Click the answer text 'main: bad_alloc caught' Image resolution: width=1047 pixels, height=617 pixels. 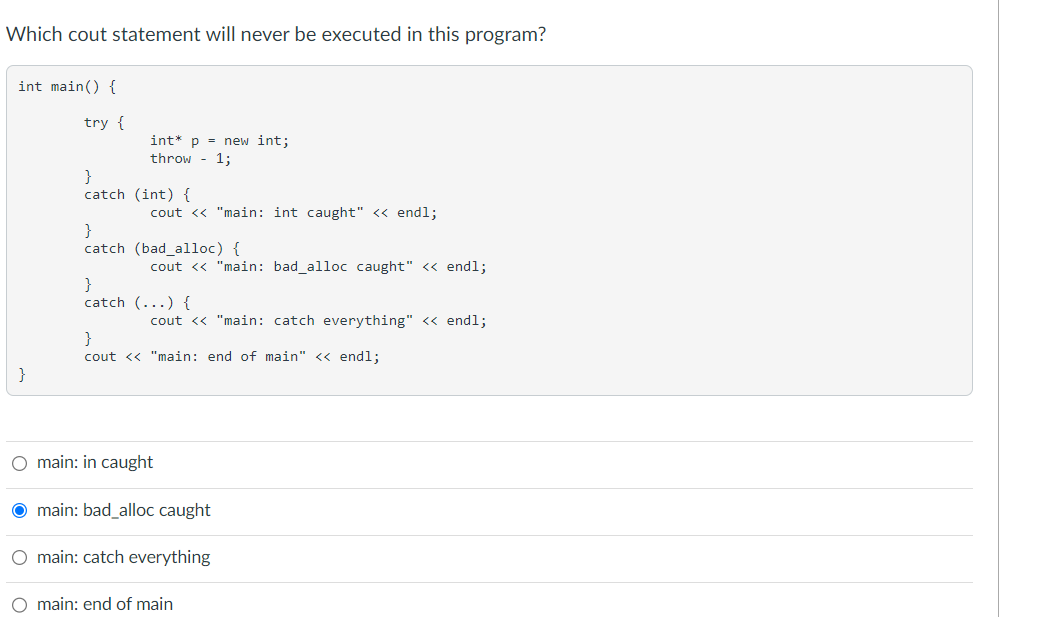[x=123, y=510]
